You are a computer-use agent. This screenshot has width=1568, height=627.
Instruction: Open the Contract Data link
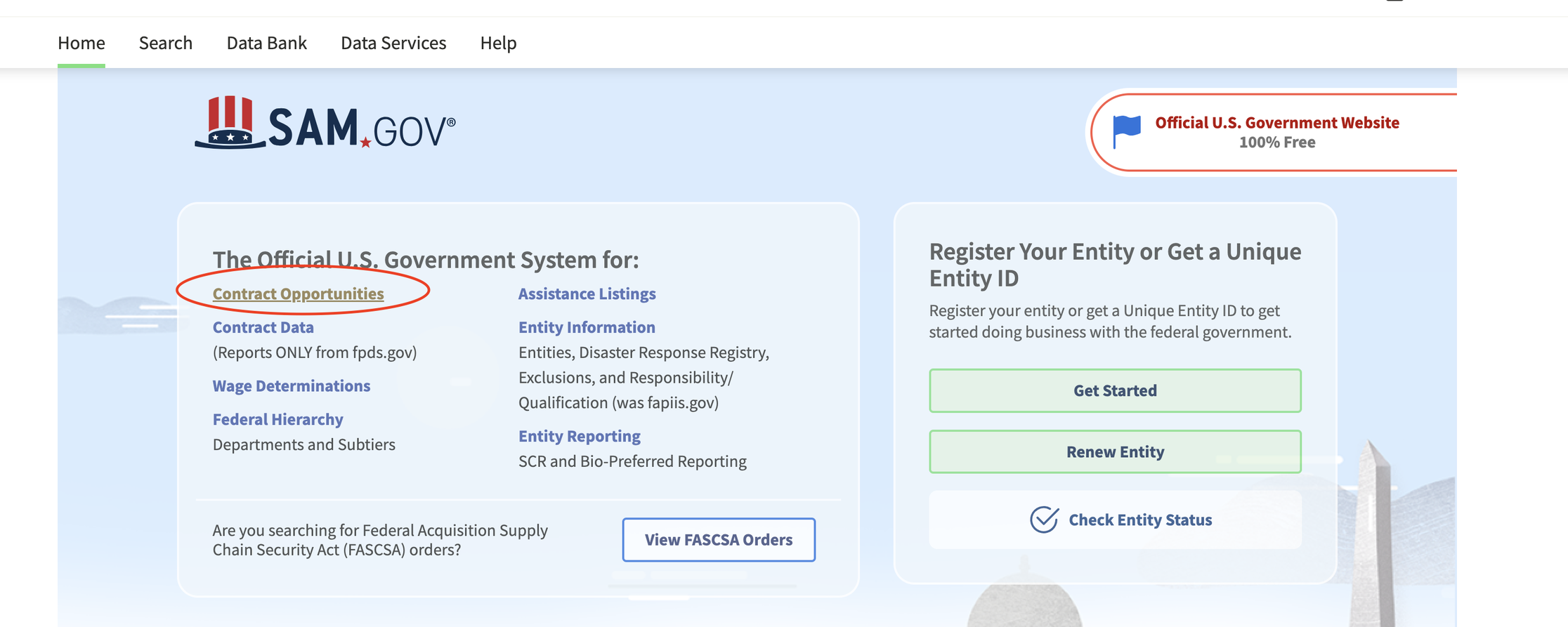tap(263, 327)
